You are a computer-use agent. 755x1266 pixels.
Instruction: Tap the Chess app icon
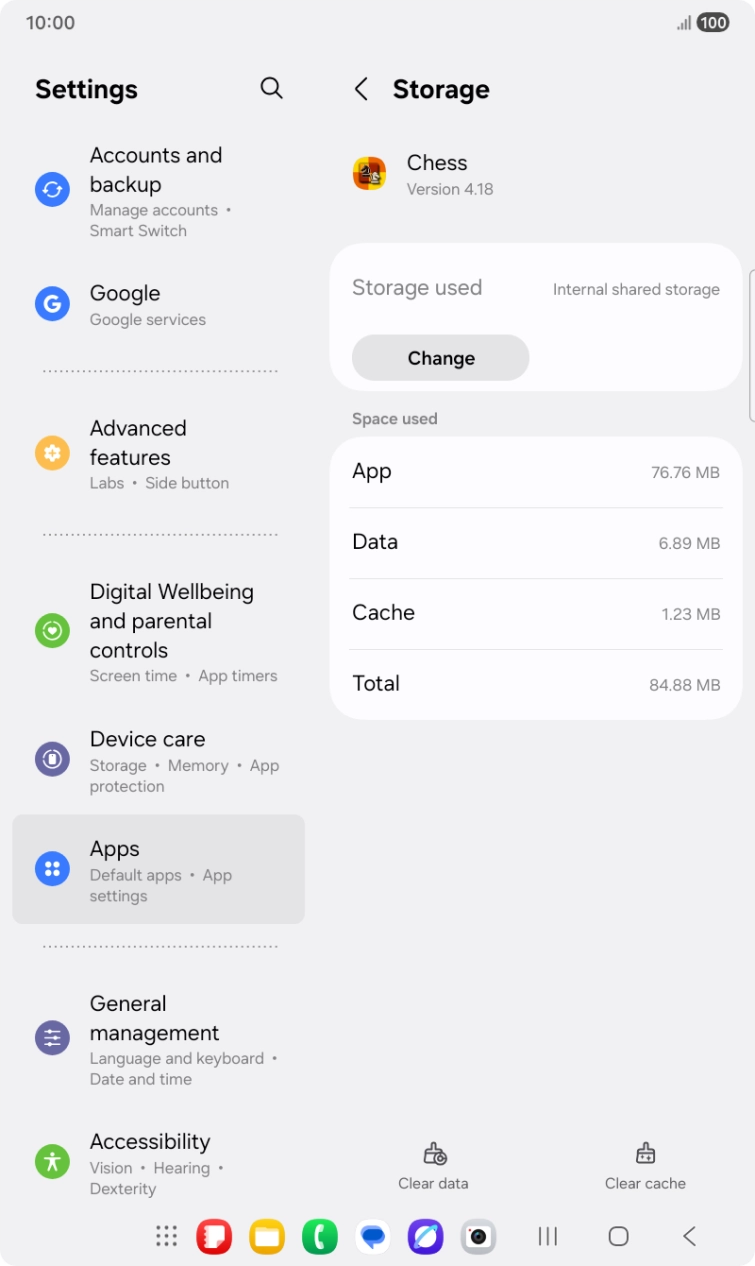370,173
